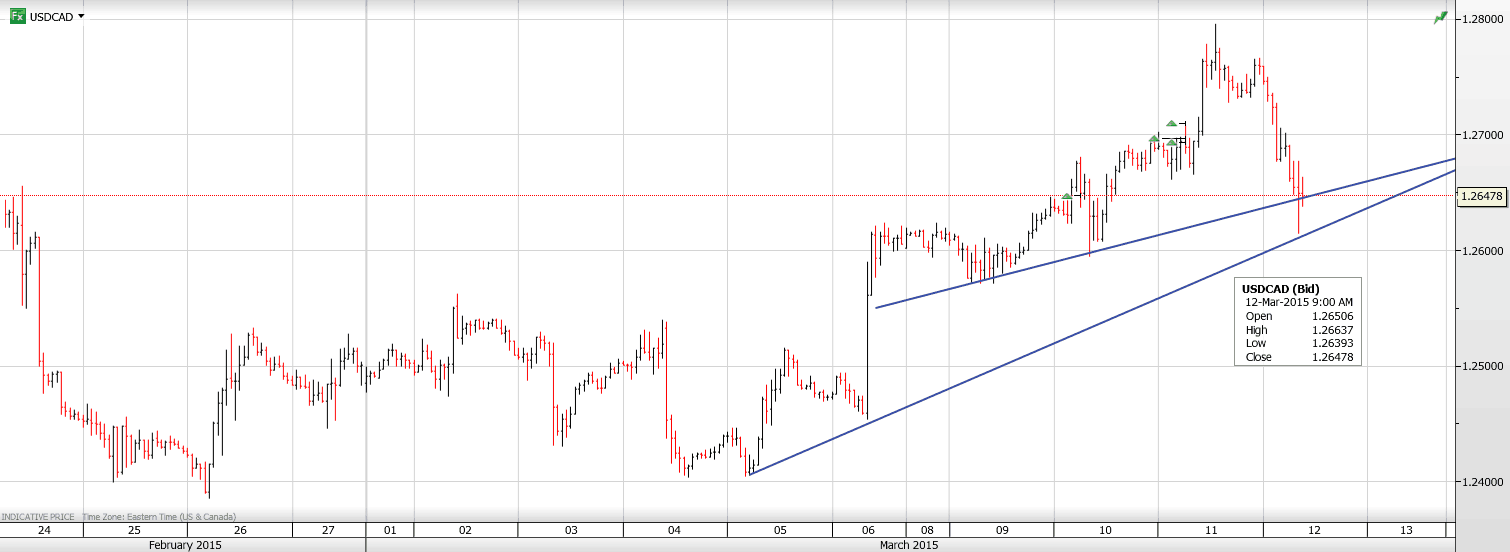
Task: Select the leftmost green triangle marker
Action: 1067,196
